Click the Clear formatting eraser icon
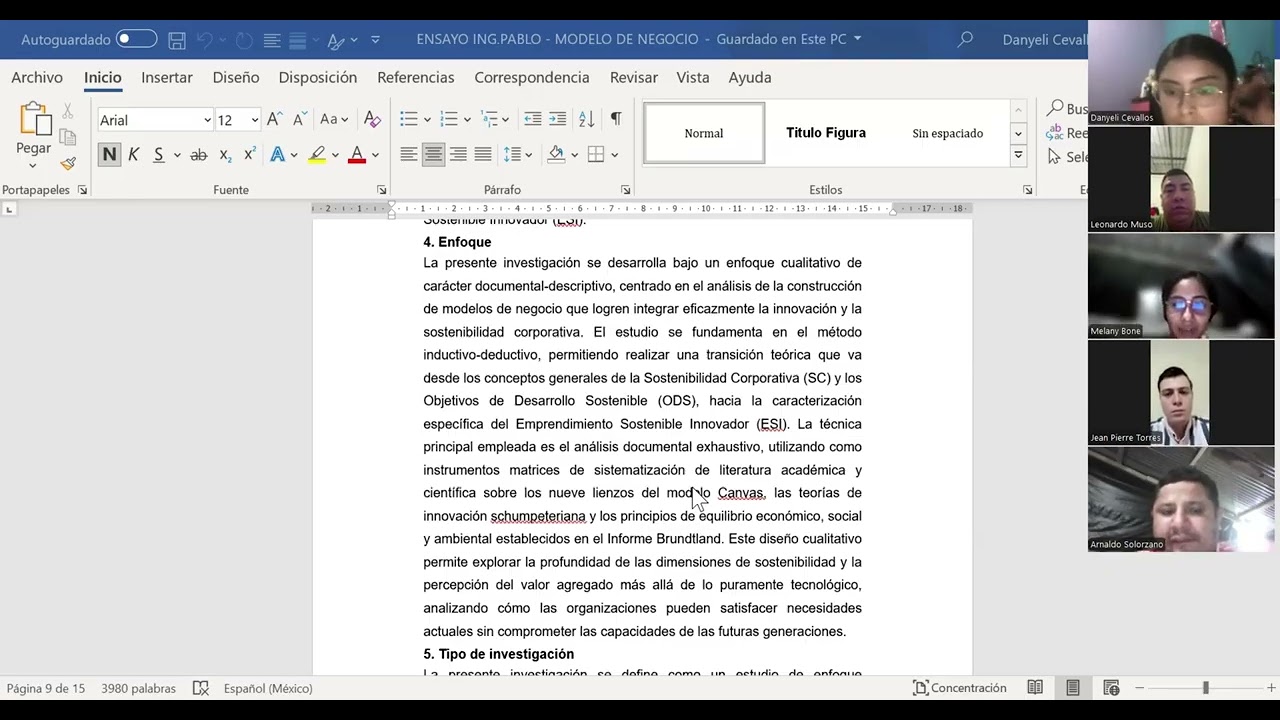The height and width of the screenshot is (720, 1280). (372, 119)
